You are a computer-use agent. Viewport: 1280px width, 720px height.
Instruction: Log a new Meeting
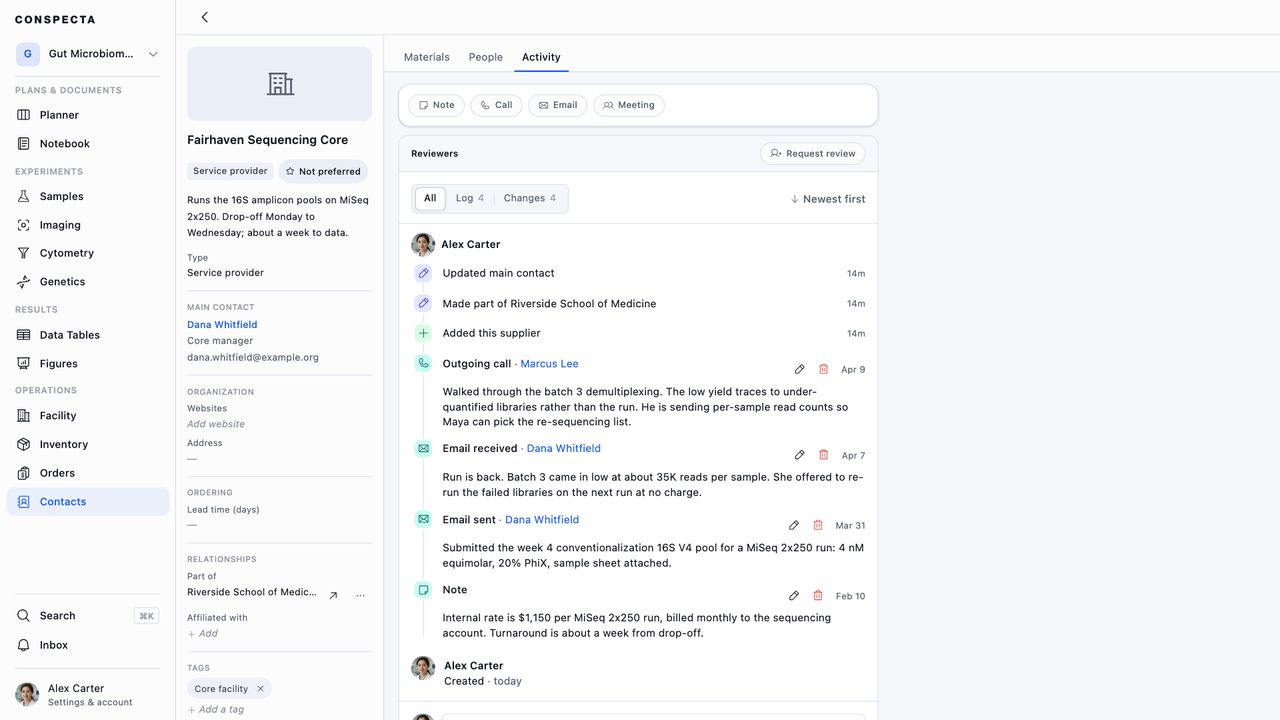[x=629, y=105]
